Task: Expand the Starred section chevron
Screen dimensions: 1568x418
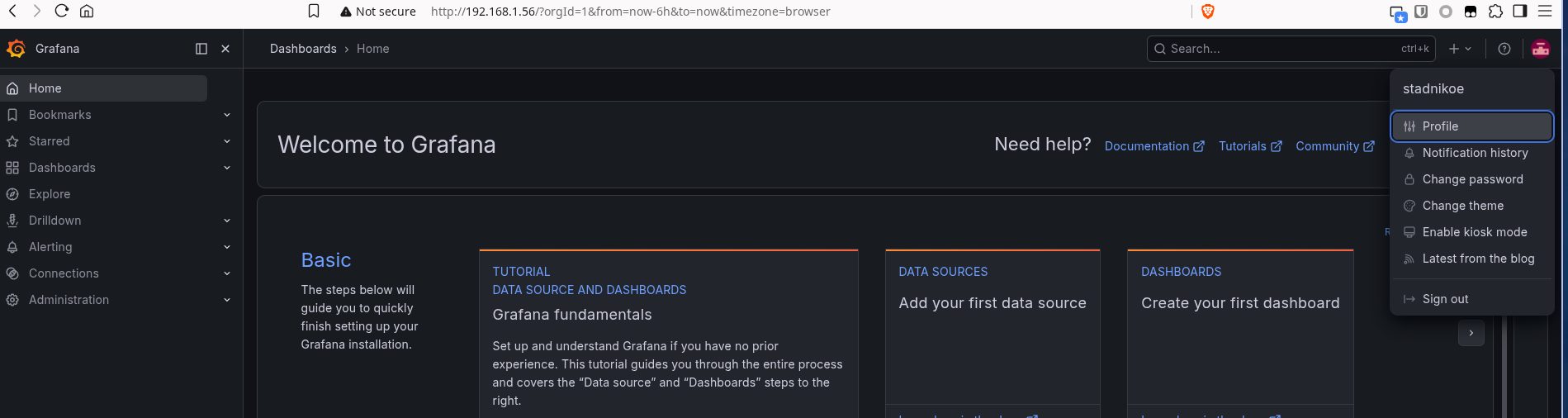Action: pyautogui.click(x=227, y=141)
